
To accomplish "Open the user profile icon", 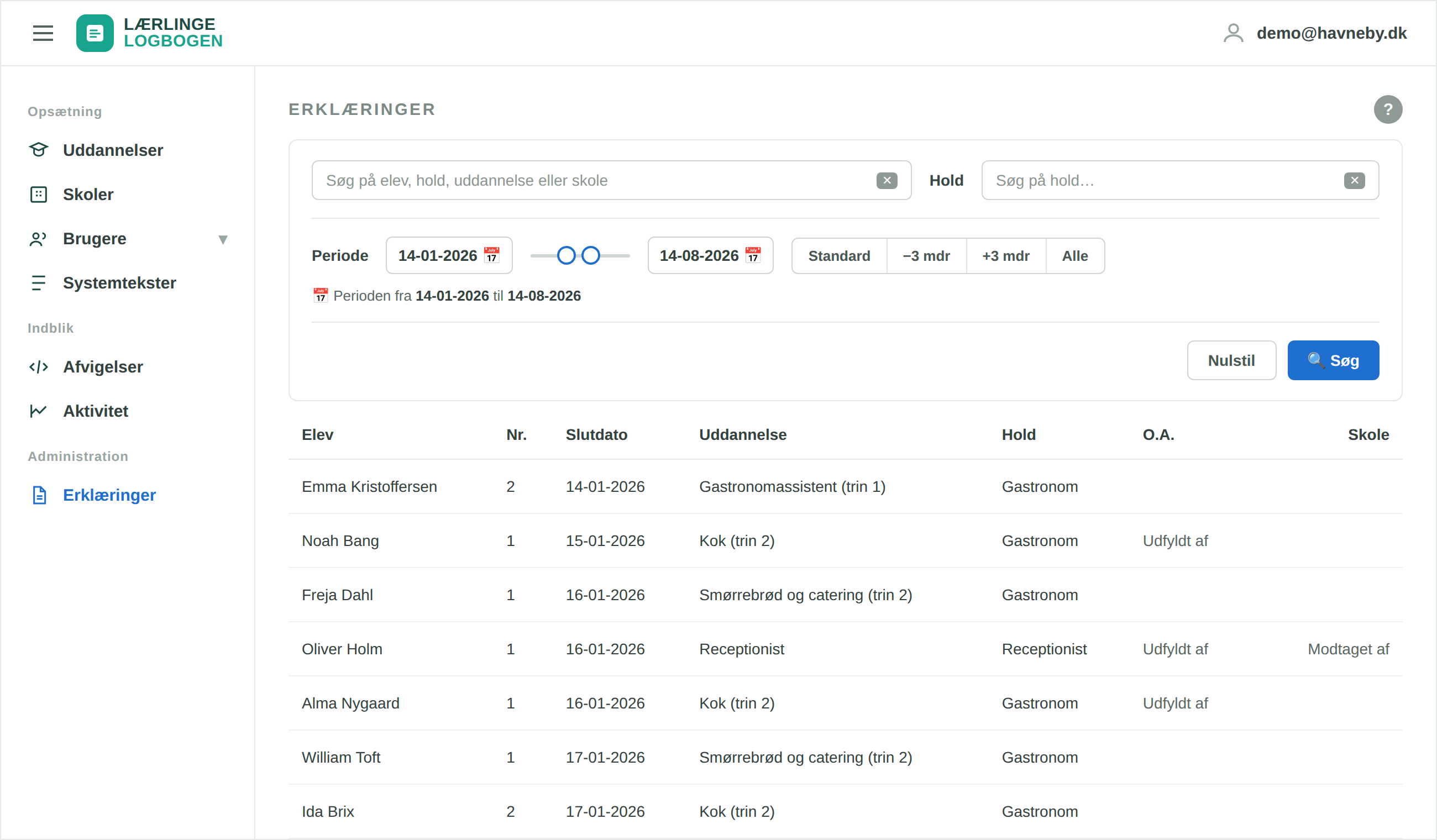I will pos(1233,33).
